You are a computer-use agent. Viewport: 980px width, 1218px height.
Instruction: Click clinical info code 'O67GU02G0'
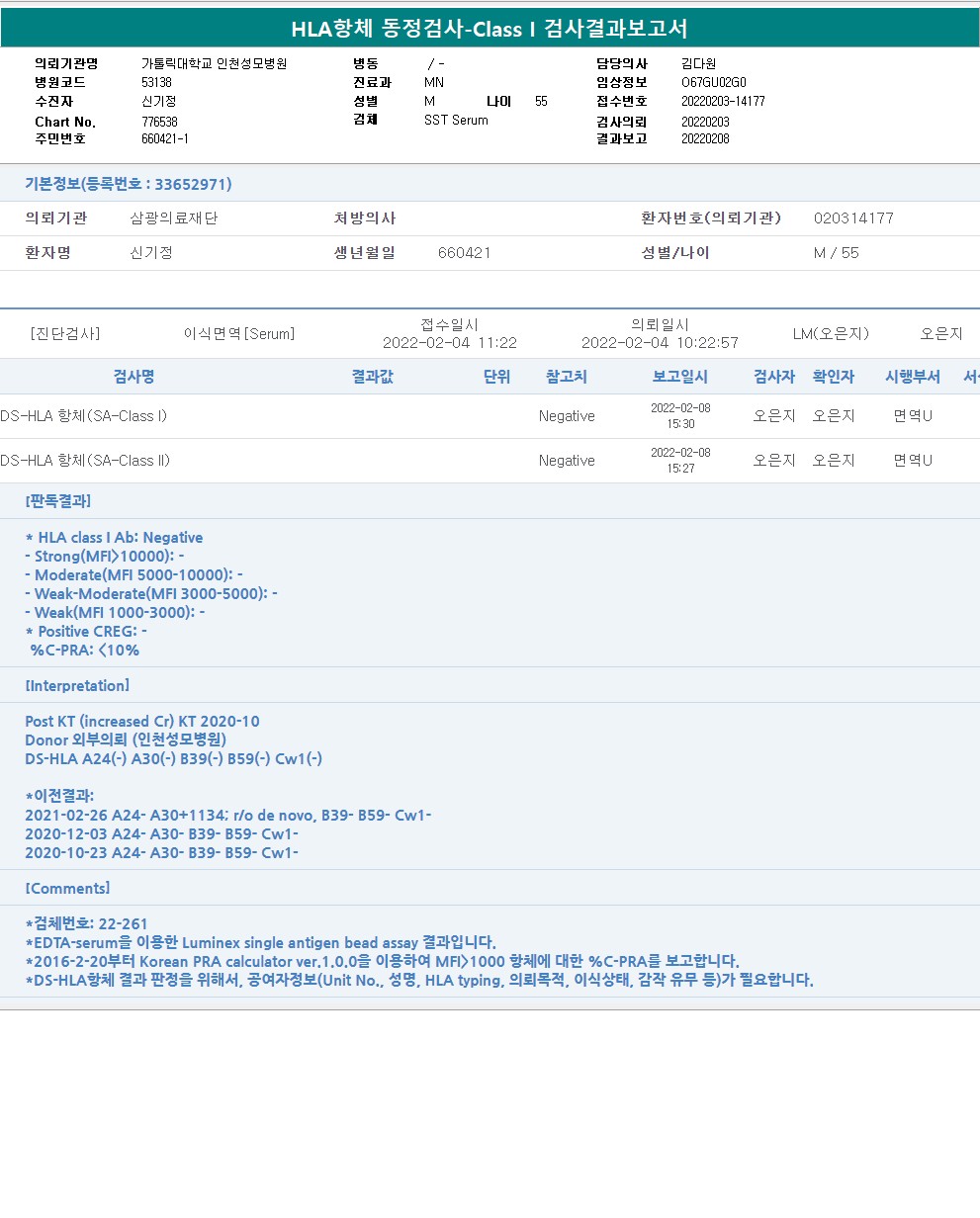click(x=714, y=83)
